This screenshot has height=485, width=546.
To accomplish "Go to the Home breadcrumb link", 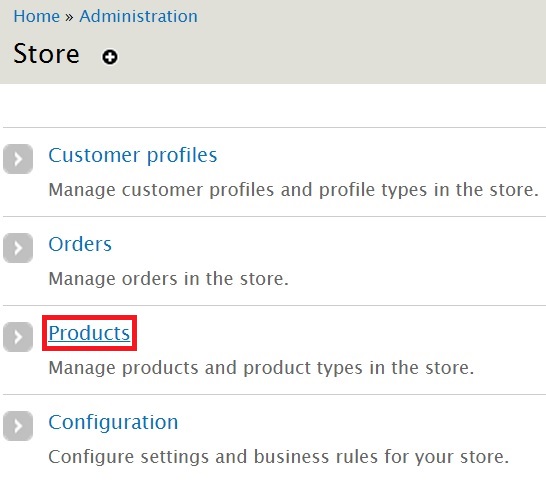I will 37,16.
